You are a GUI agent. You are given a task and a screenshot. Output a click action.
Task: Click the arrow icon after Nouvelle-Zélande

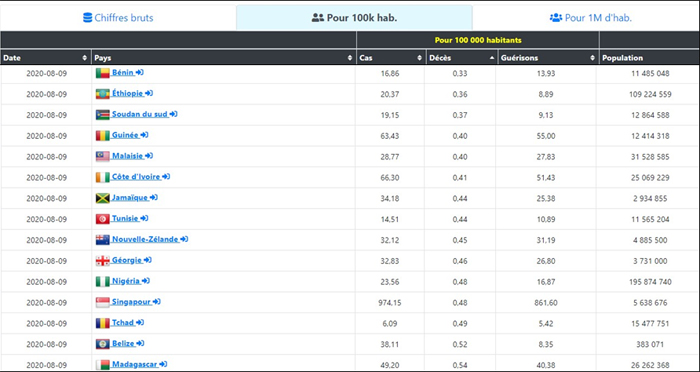click(184, 239)
